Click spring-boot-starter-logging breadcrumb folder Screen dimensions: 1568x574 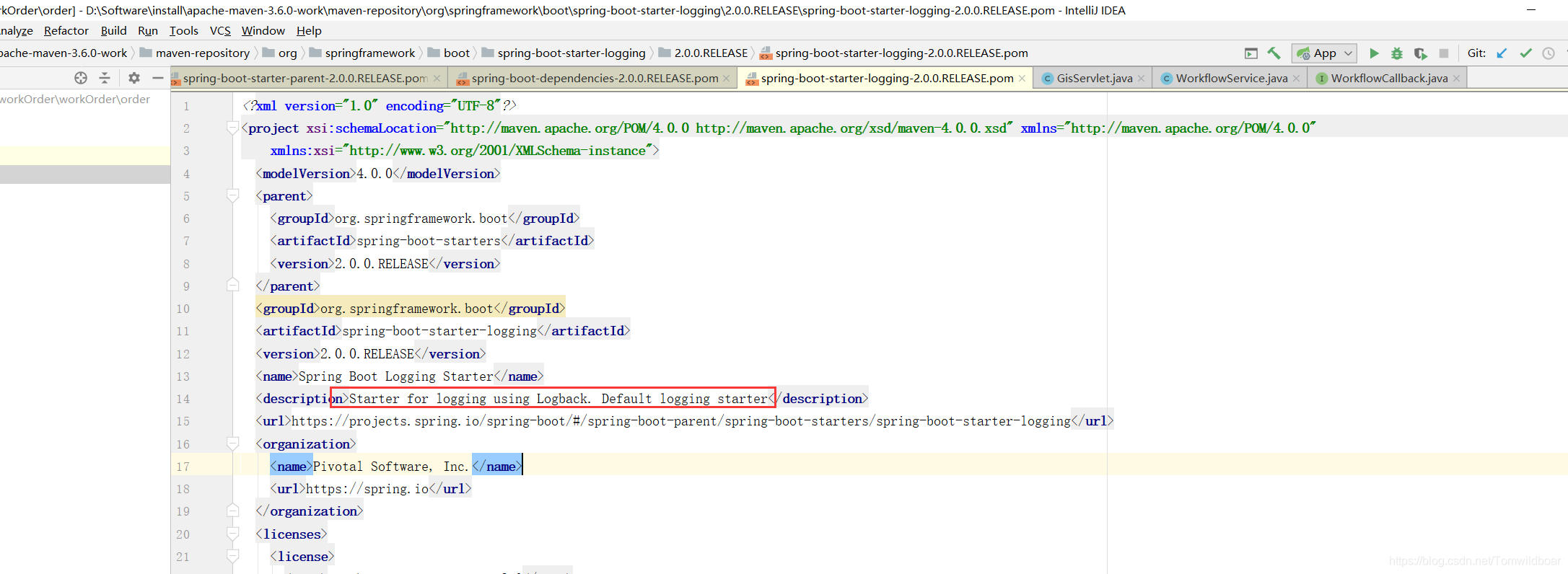click(564, 53)
